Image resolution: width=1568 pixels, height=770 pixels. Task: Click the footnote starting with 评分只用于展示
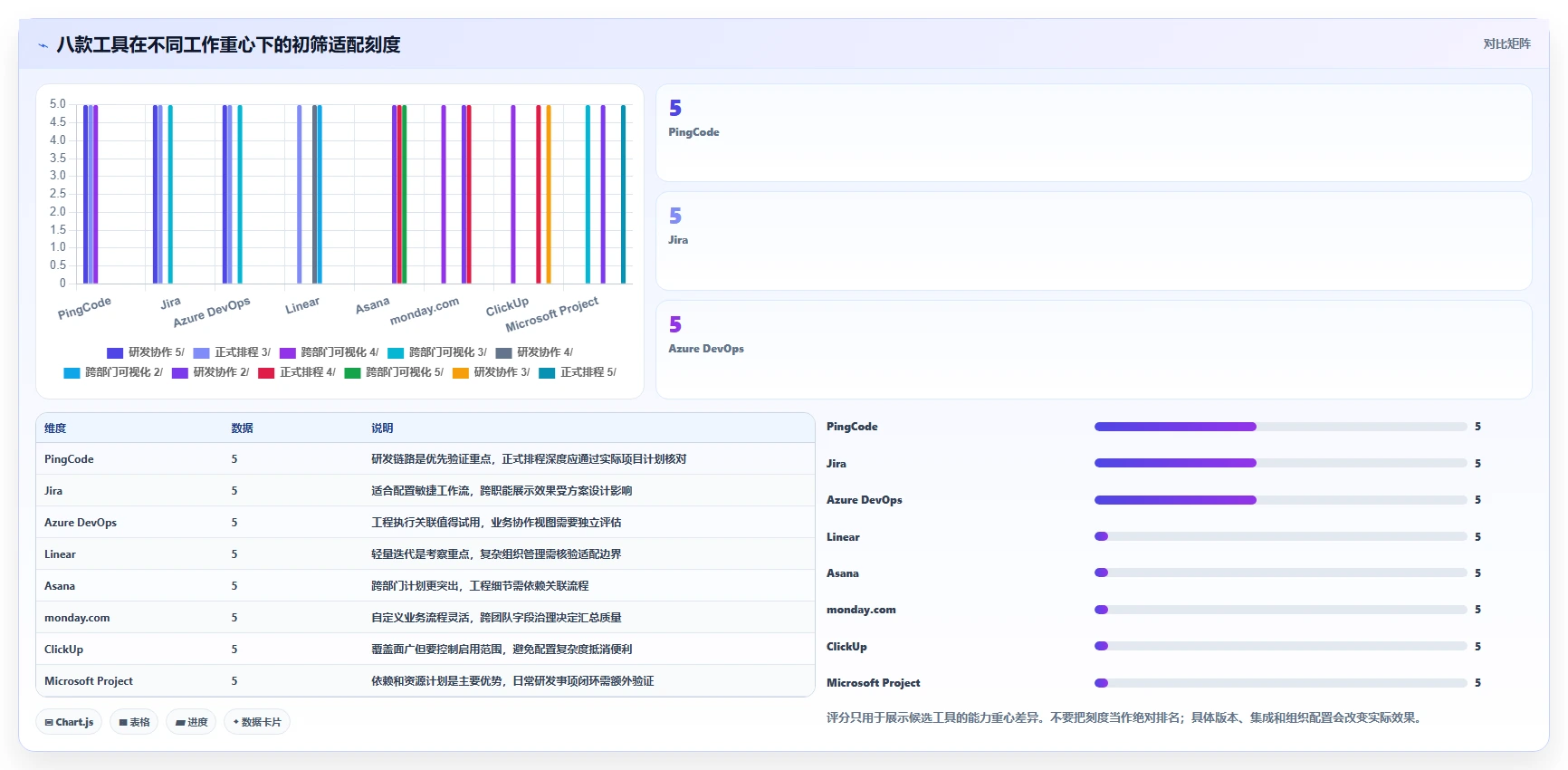[x=1126, y=717]
